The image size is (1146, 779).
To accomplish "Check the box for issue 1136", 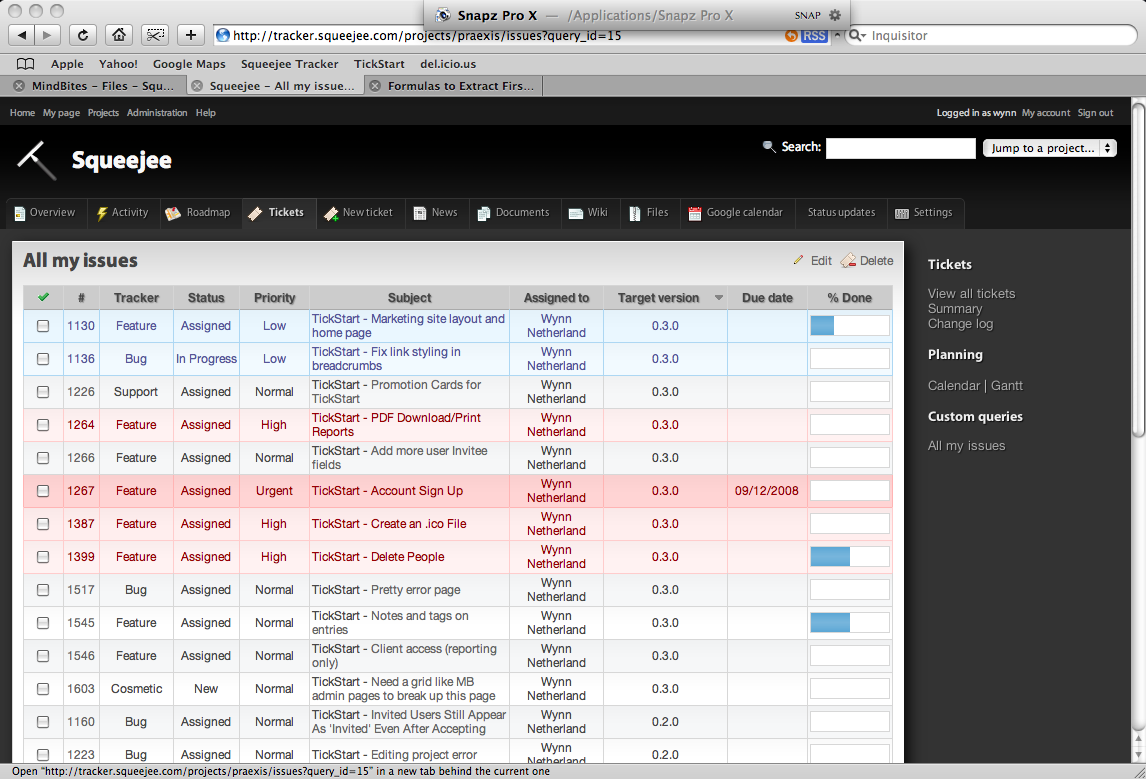I will click(x=43, y=359).
